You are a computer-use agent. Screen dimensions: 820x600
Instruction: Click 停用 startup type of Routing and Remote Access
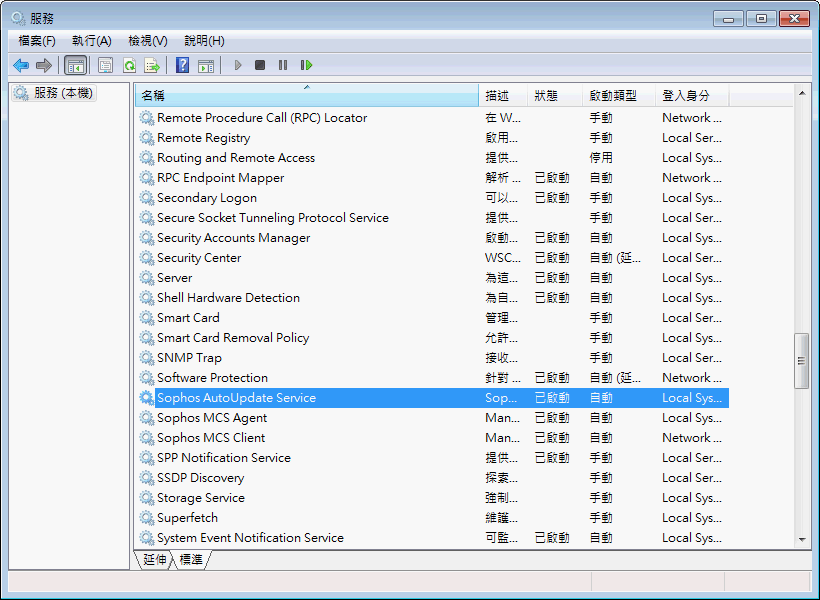click(601, 158)
